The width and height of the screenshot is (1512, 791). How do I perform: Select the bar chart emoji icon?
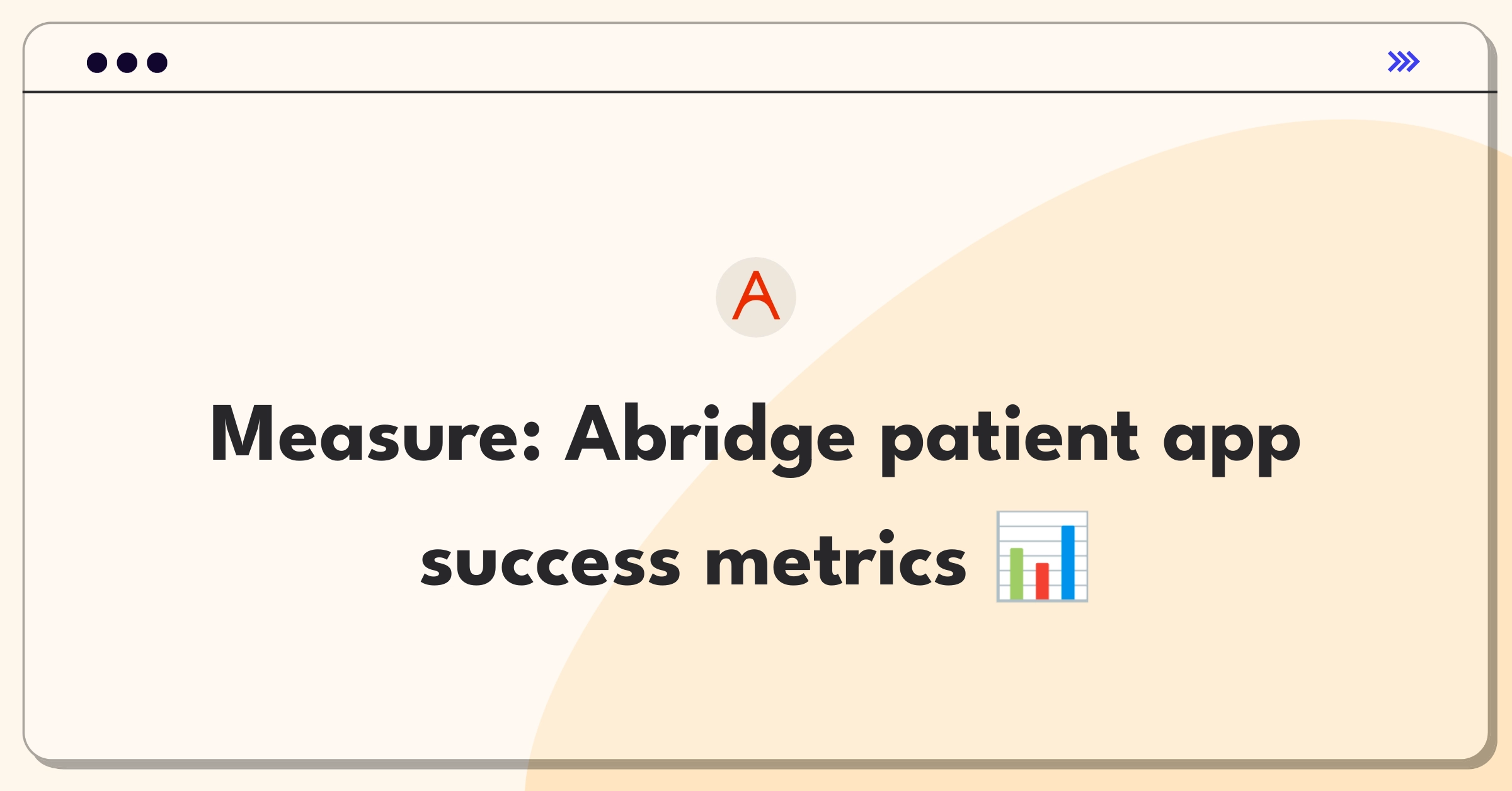(1042, 557)
